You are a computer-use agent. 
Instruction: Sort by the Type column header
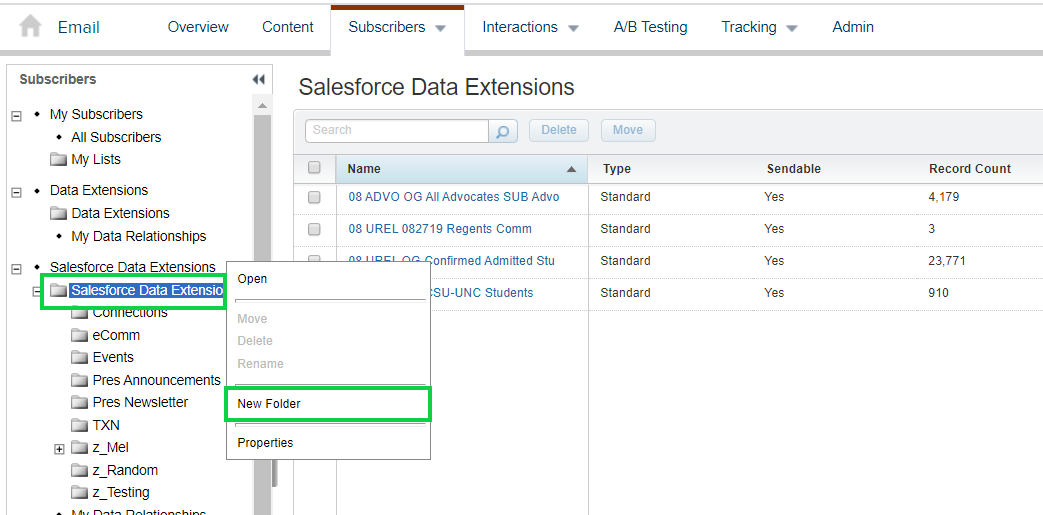tap(617, 169)
